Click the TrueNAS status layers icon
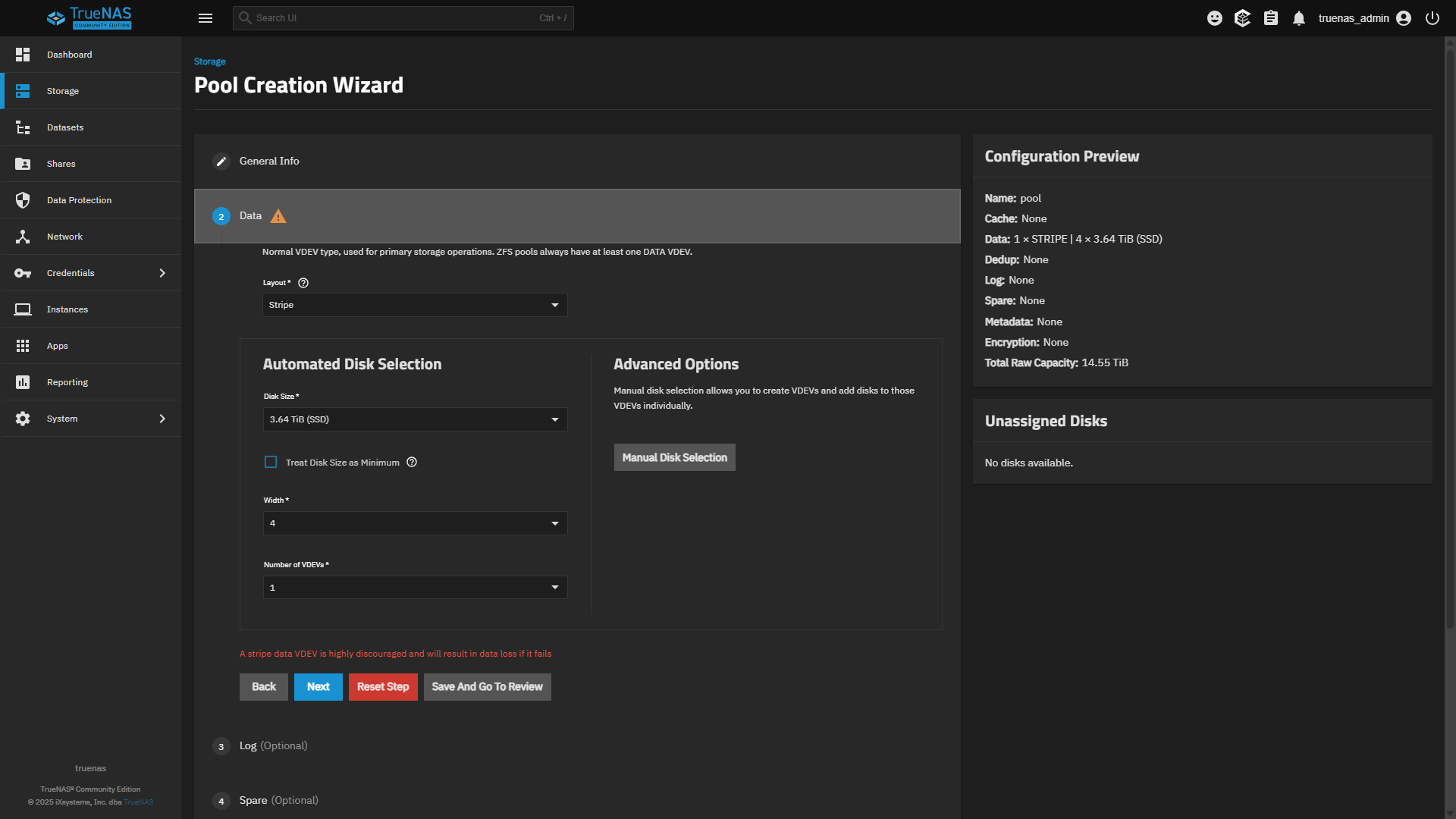The height and width of the screenshot is (819, 1456). [x=1242, y=18]
